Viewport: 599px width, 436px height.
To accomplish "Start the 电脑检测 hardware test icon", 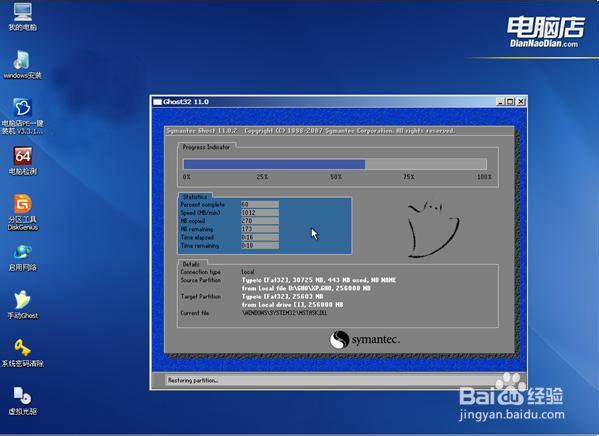I will 23,161.
